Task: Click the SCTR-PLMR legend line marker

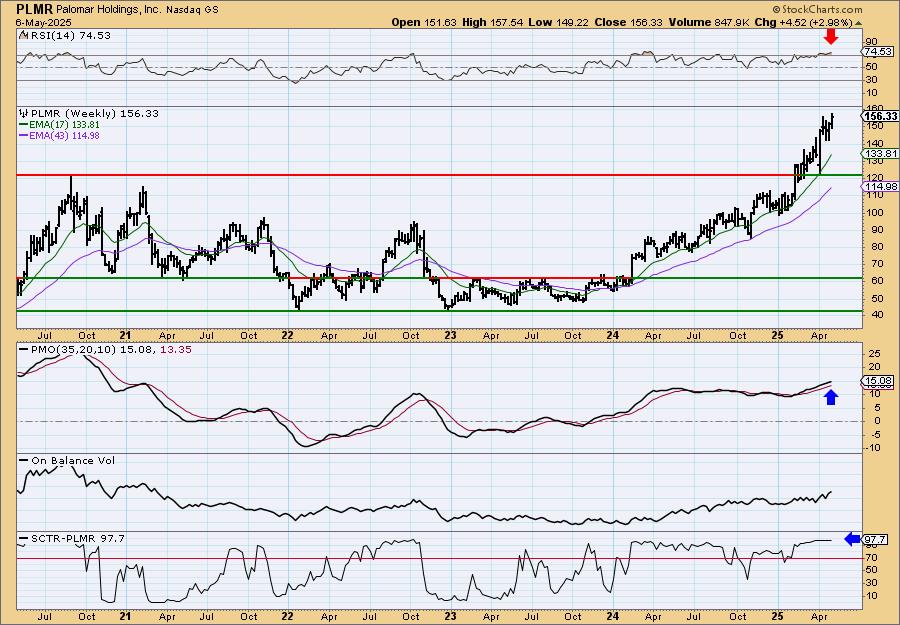Action: pyautogui.click(x=23, y=538)
